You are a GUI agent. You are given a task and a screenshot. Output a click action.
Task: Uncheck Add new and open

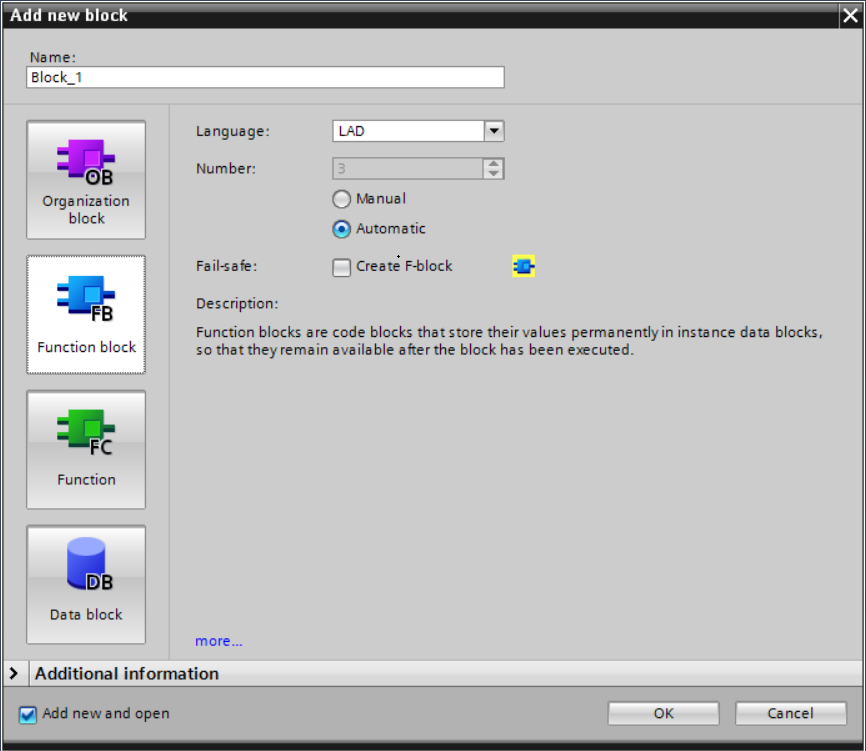(x=28, y=715)
